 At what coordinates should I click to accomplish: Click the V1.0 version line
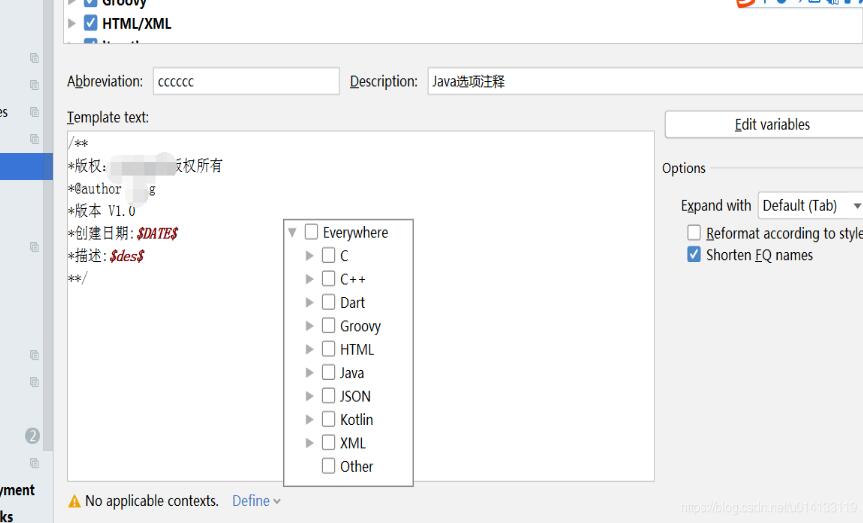(x=102, y=211)
